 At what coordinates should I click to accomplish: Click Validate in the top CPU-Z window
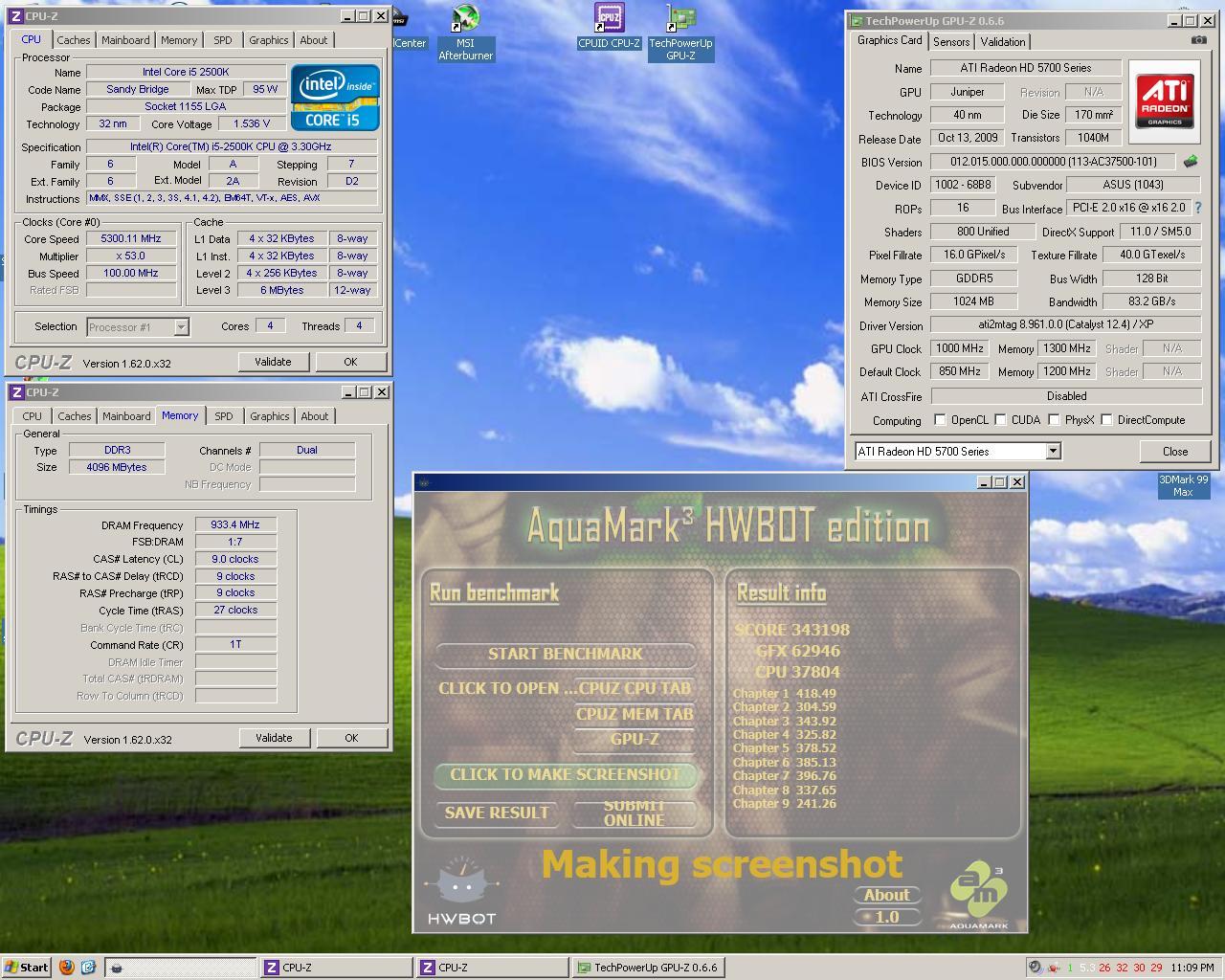(x=273, y=362)
